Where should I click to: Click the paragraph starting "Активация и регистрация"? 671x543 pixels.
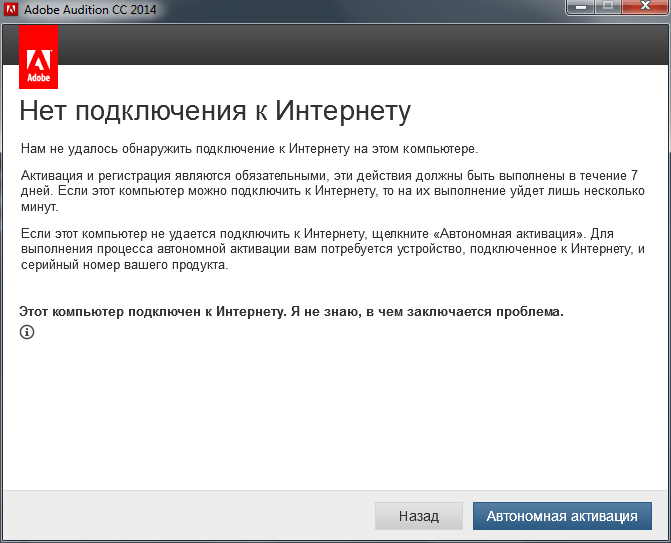click(x=333, y=191)
